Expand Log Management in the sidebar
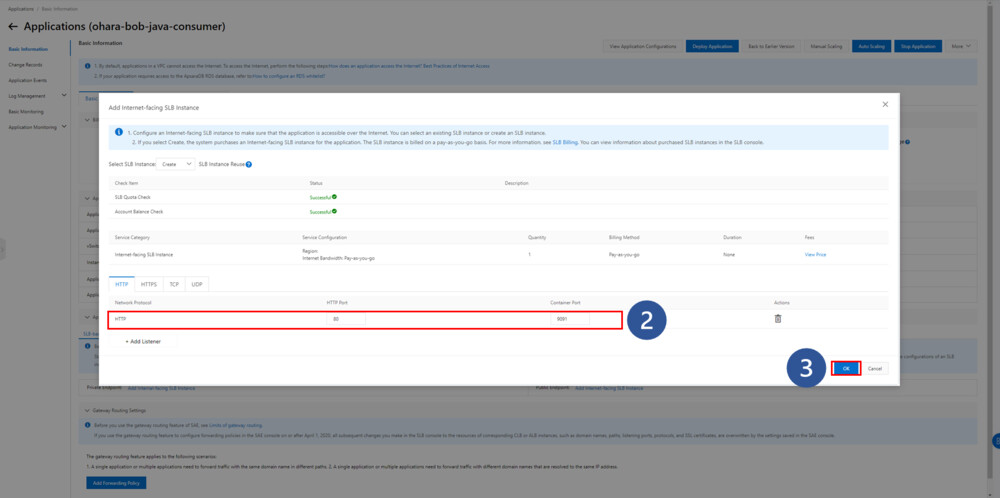This screenshot has width=1000, height=498. pos(64,96)
